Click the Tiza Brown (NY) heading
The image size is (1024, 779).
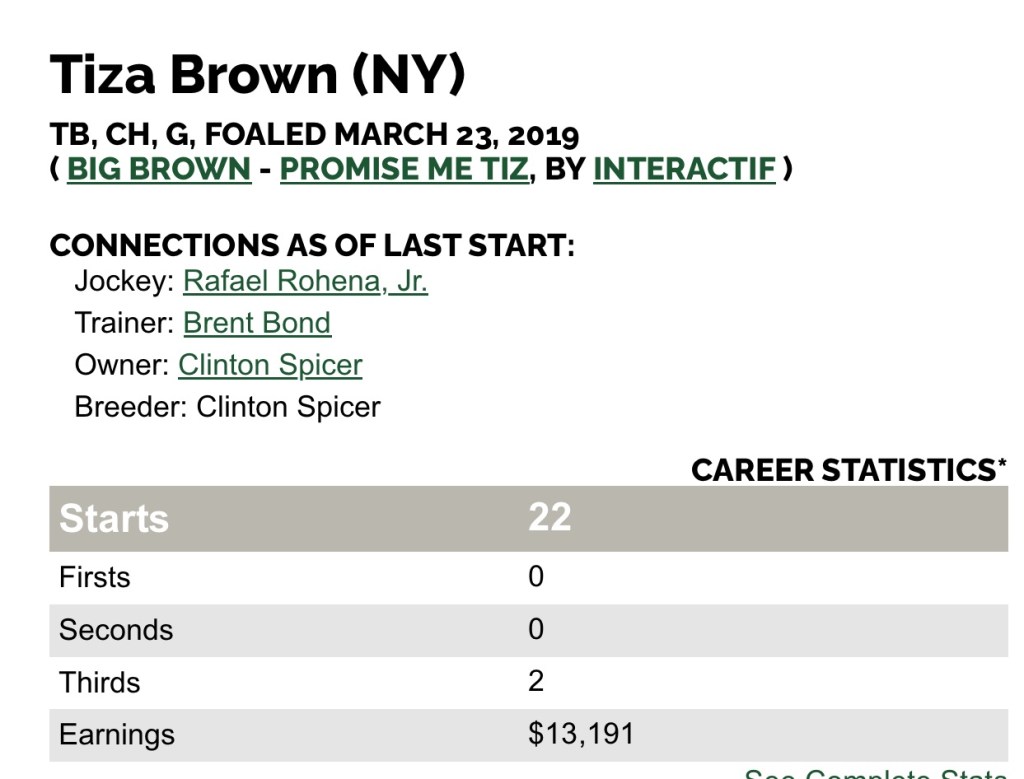(x=258, y=75)
